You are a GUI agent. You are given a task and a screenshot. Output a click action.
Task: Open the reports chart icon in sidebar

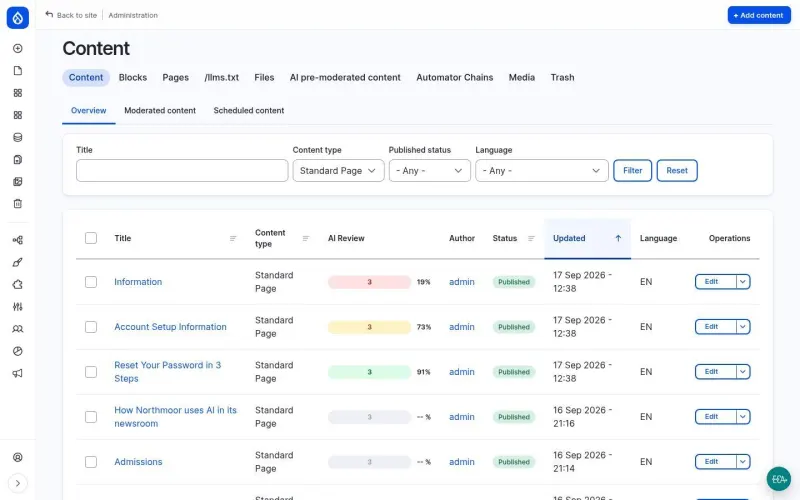click(18, 351)
